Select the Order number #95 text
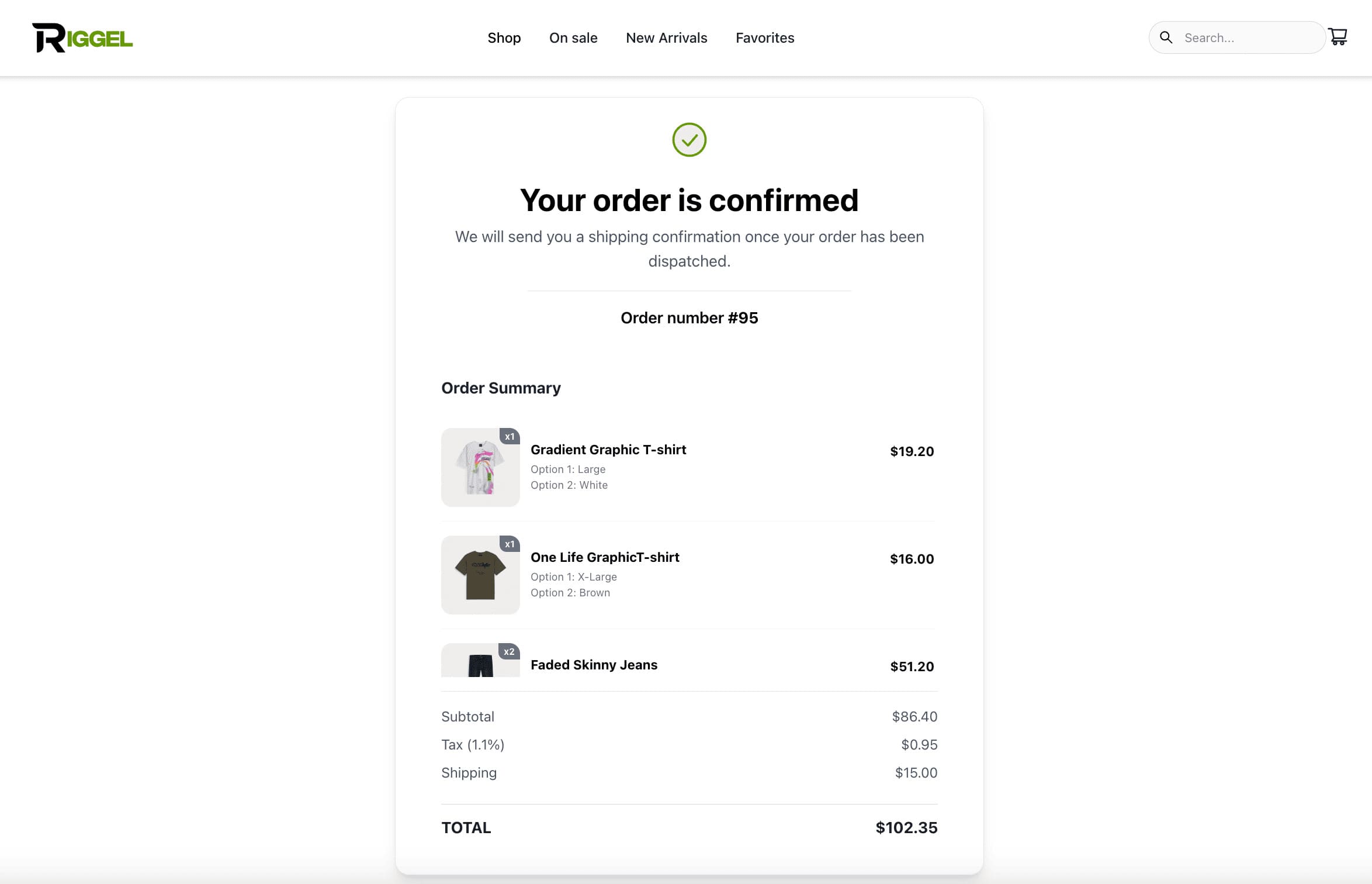1372x884 pixels. point(689,317)
